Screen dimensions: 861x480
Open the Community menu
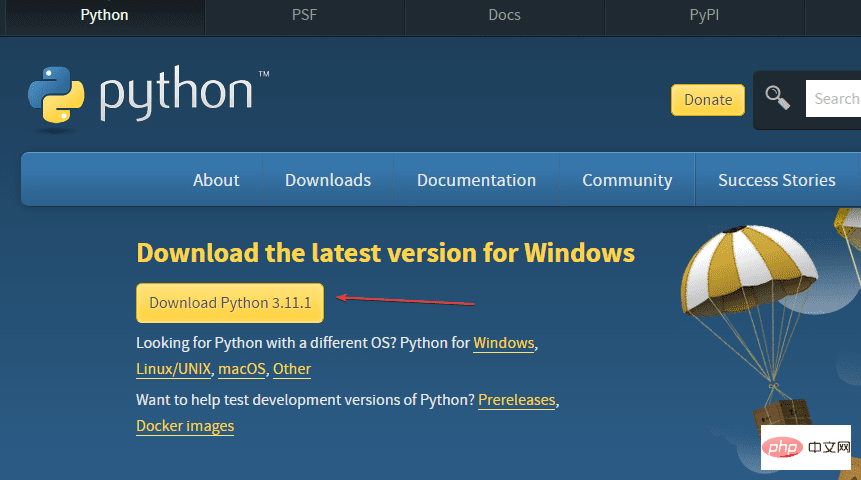point(627,180)
